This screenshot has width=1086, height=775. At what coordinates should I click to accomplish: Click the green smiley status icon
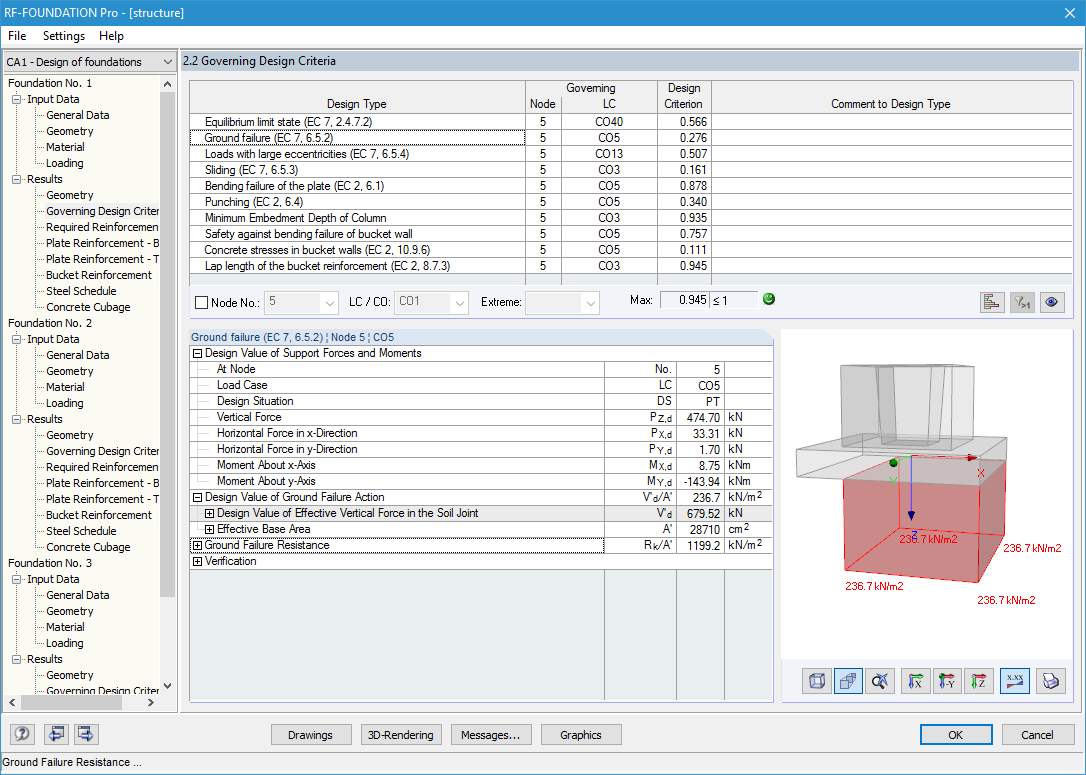coord(769,299)
